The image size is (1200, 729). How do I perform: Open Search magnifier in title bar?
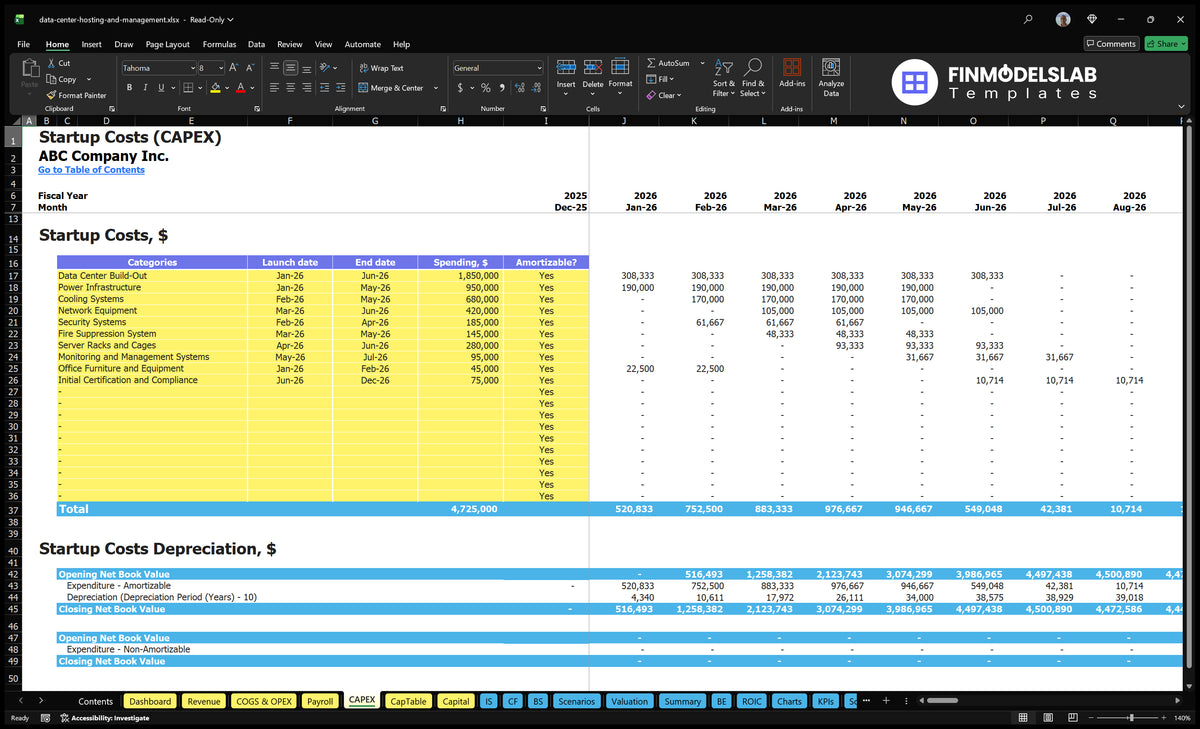click(1029, 19)
